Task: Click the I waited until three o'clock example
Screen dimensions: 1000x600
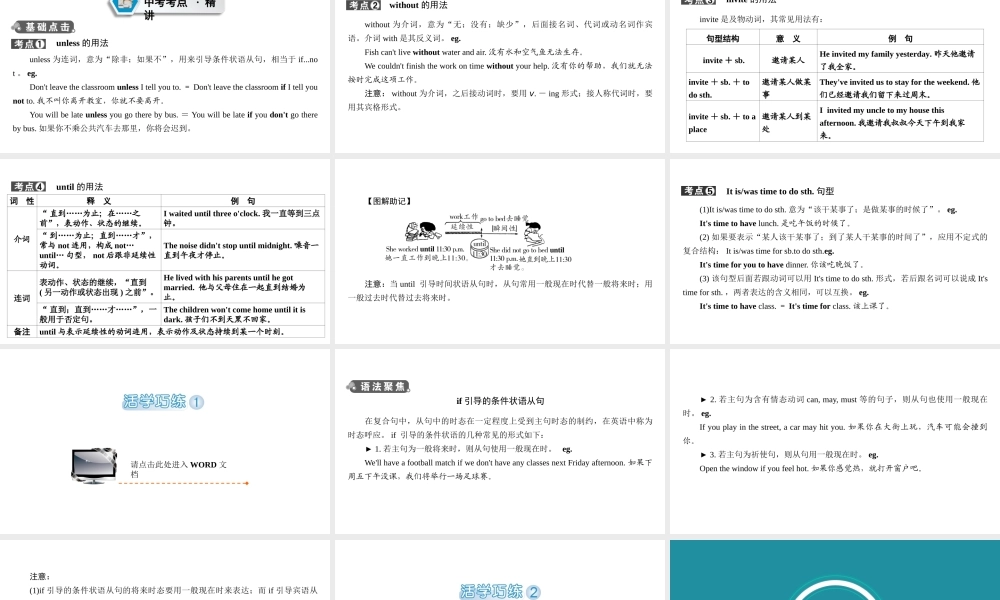Action: (242, 218)
